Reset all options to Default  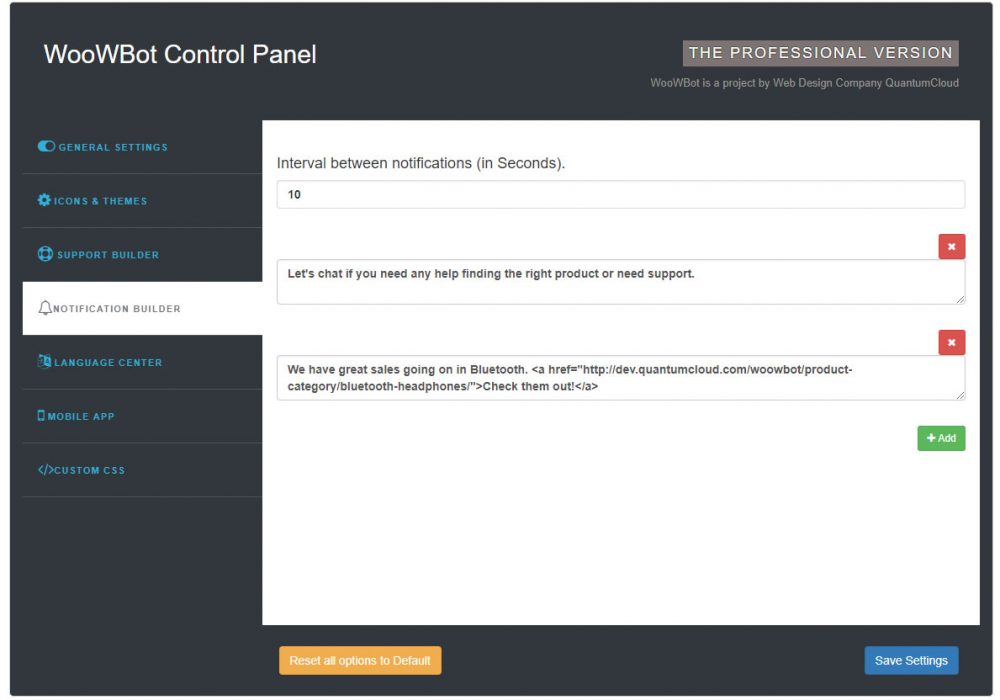(360, 660)
